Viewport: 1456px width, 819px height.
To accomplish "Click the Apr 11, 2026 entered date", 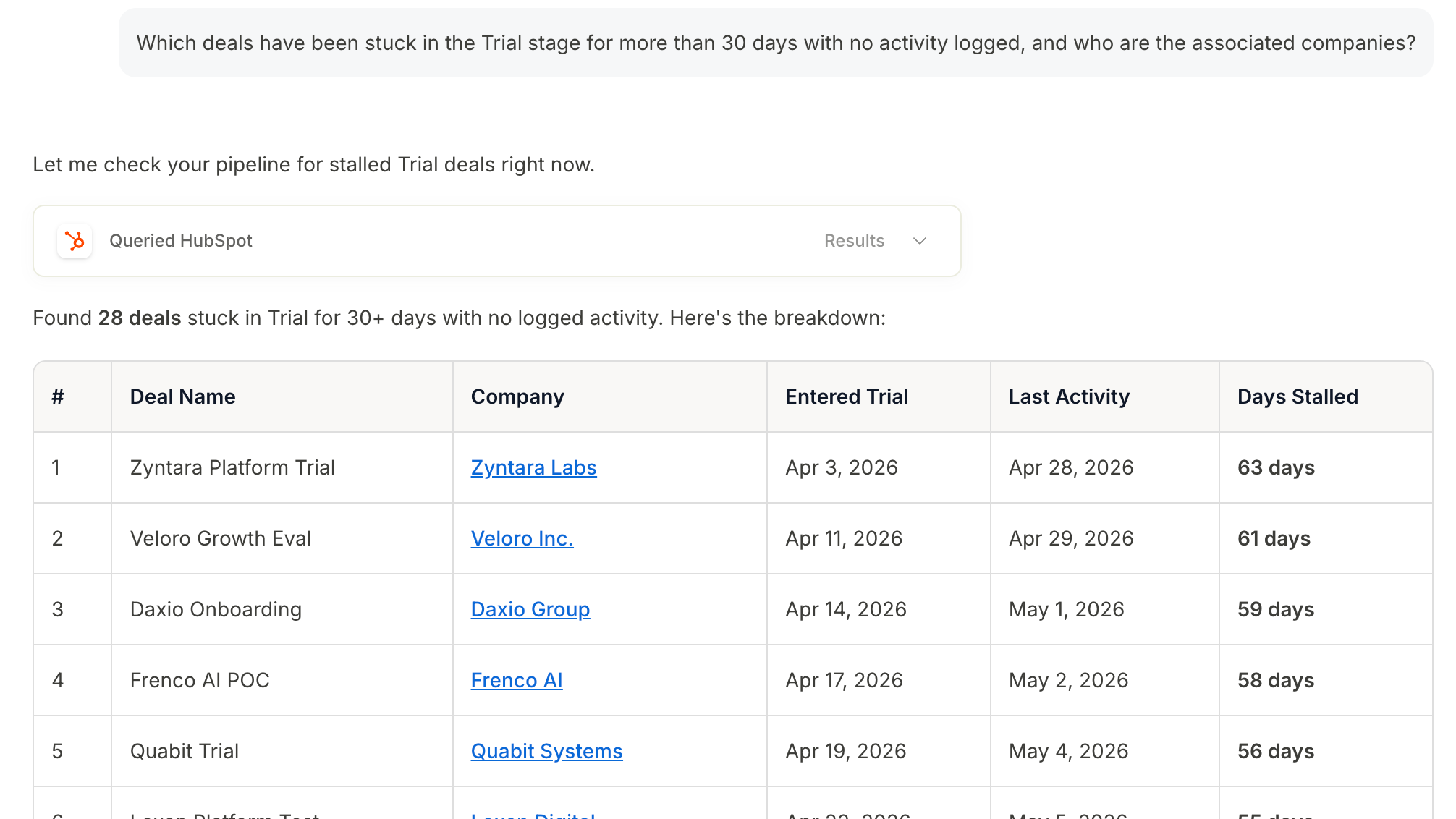I will click(x=844, y=539).
